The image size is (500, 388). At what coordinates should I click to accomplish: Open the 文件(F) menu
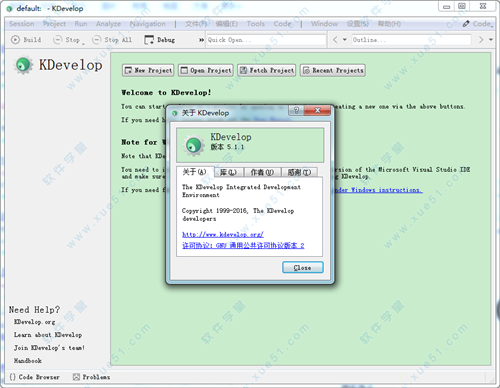coord(196,24)
